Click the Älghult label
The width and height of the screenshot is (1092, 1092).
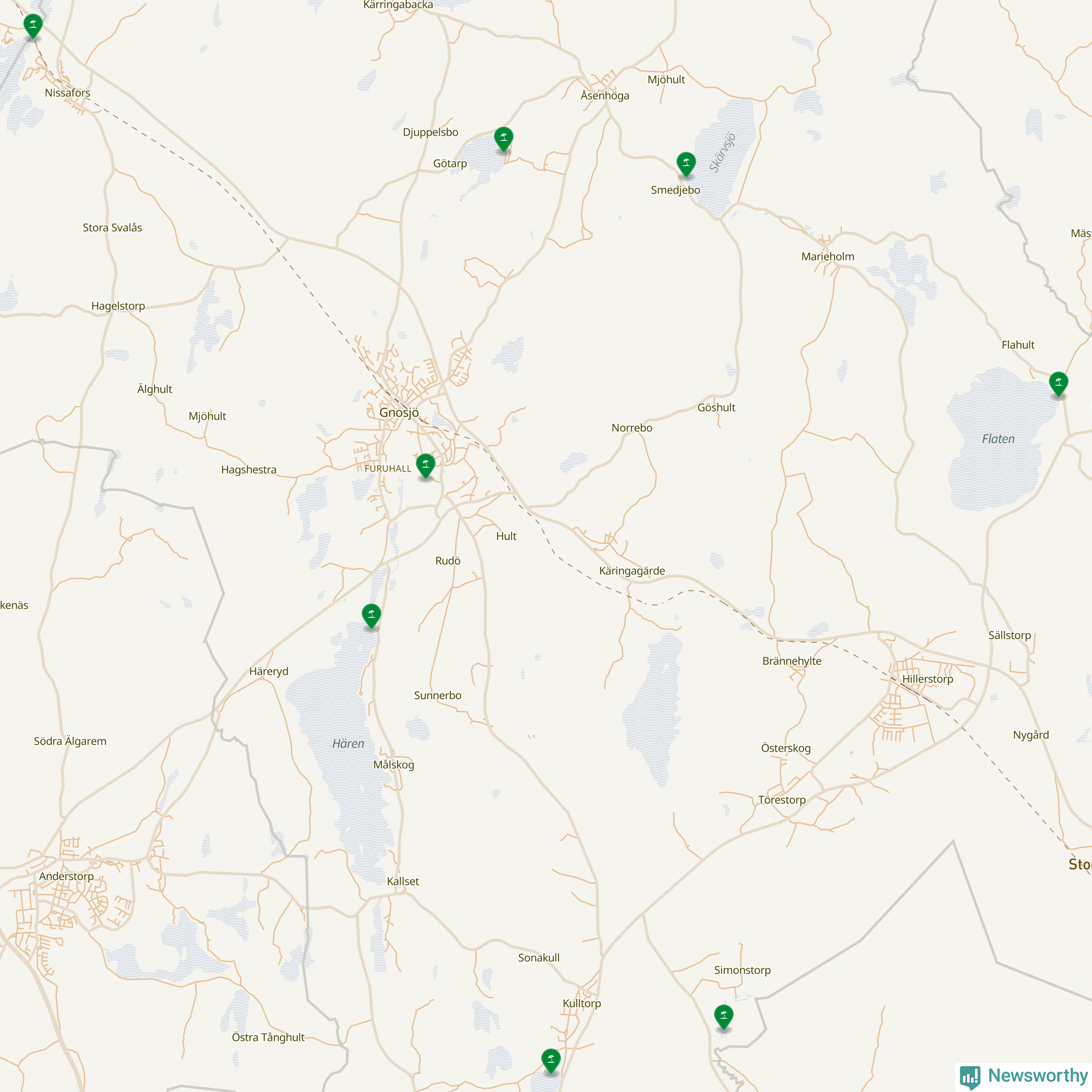pyautogui.click(x=154, y=389)
